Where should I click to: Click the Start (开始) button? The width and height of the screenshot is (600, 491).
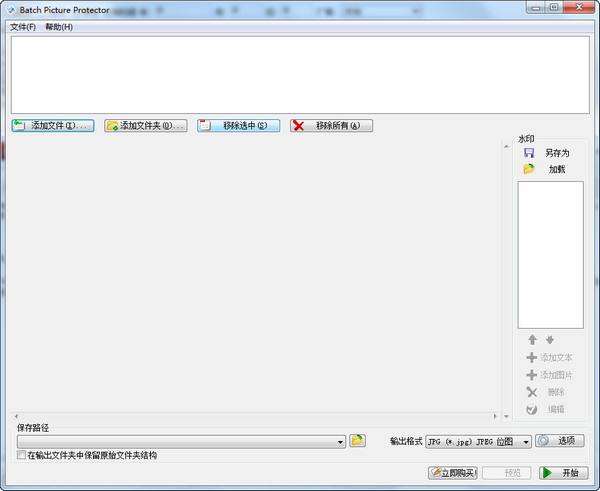pos(564,473)
